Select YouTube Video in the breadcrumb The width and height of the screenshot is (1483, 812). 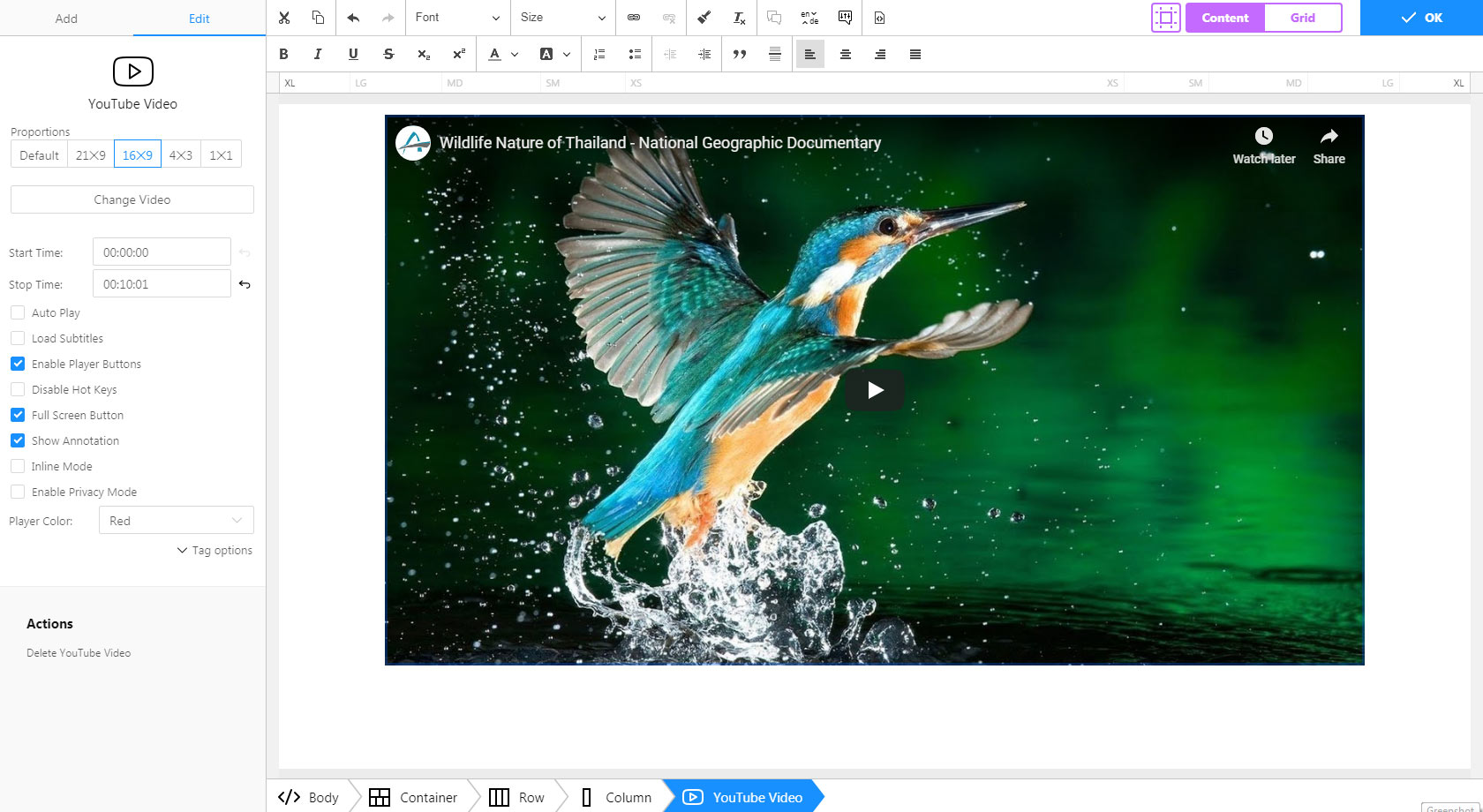coord(743,797)
